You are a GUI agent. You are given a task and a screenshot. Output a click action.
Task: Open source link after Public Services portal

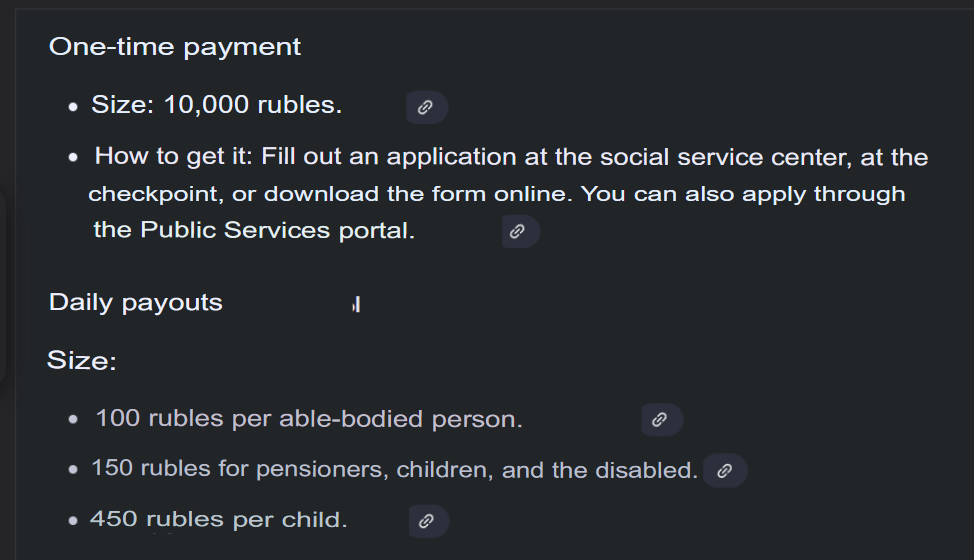(x=518, y=232)
